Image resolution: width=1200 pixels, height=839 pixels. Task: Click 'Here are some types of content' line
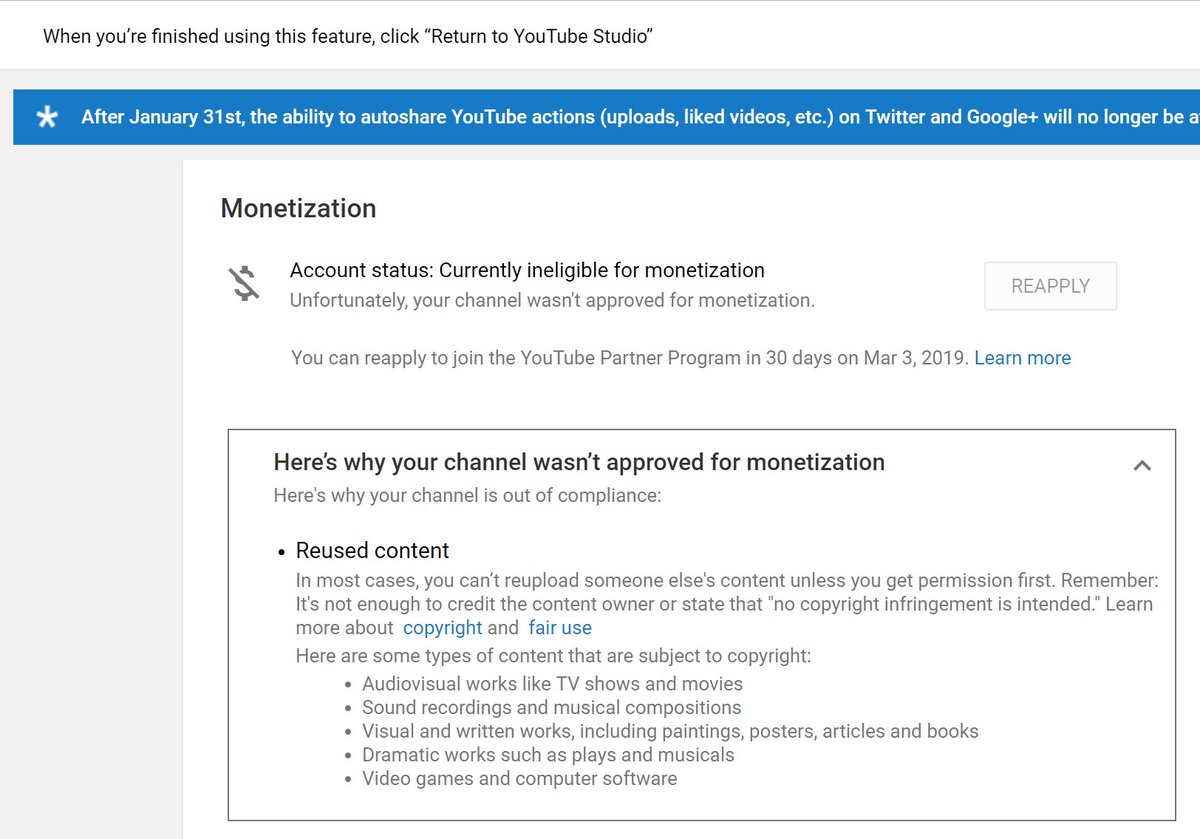tap(553, 656)
